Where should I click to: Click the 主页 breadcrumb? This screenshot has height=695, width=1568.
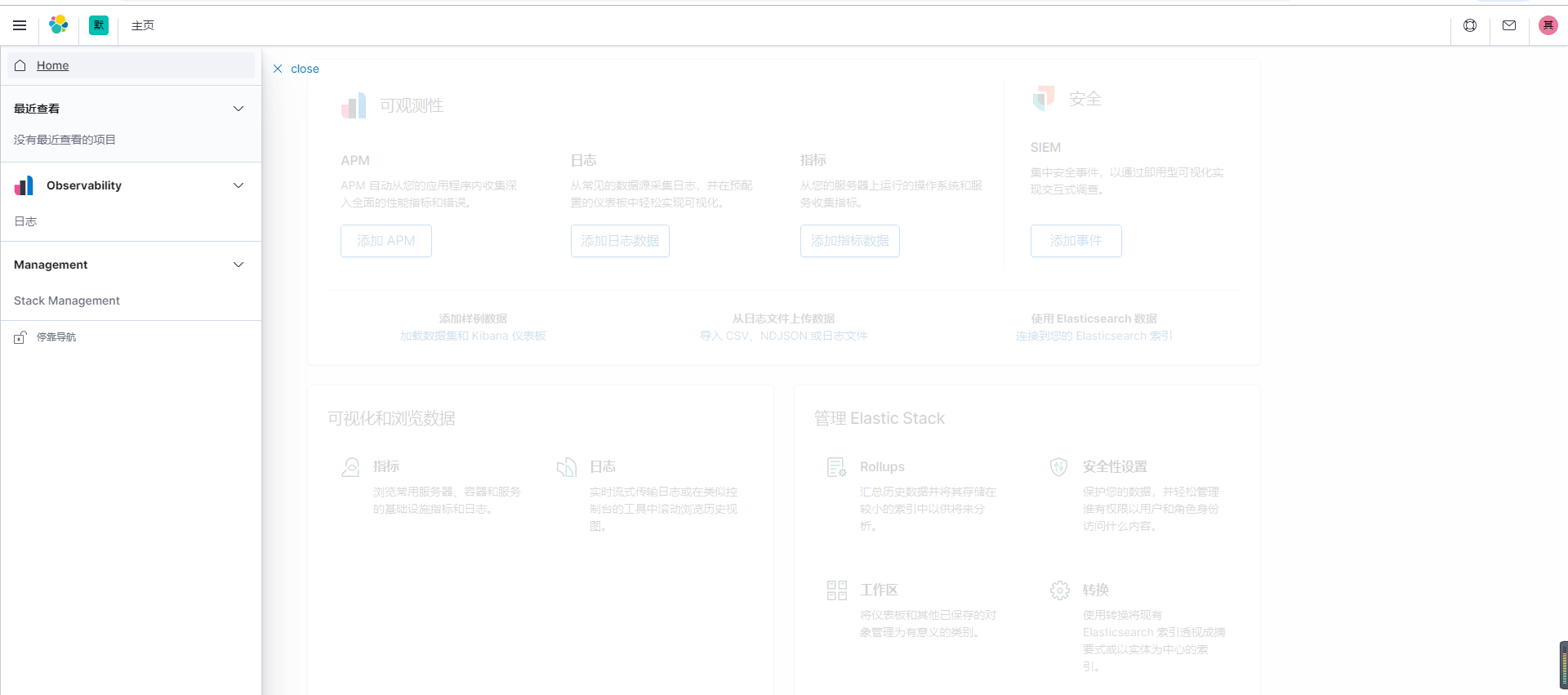tap(143, 25)
